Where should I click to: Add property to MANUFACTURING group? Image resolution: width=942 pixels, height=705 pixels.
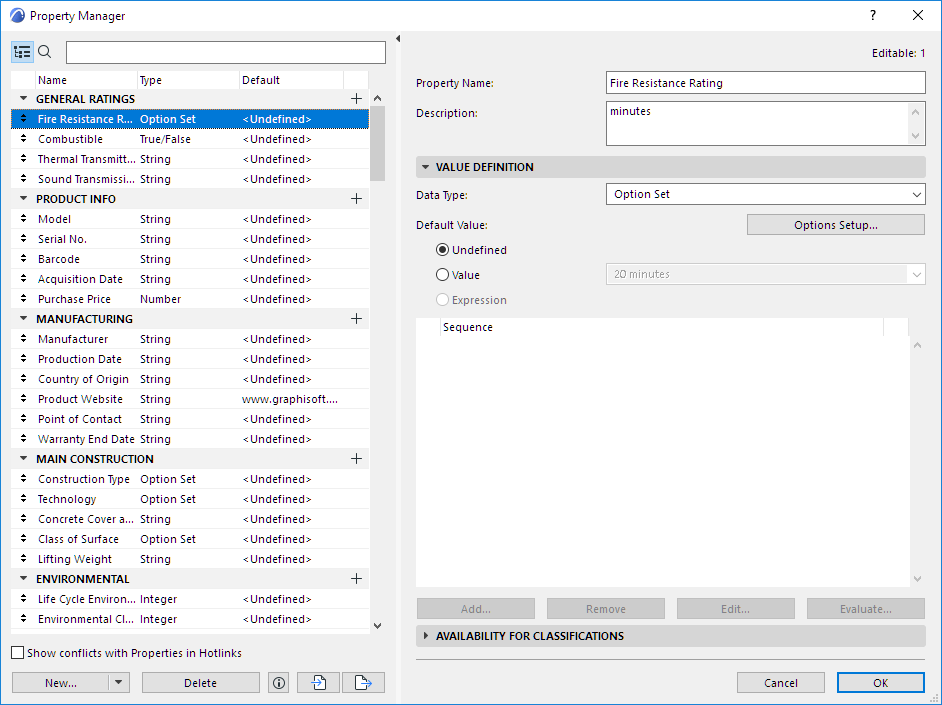pyautogui.click(x=356, y=319)
